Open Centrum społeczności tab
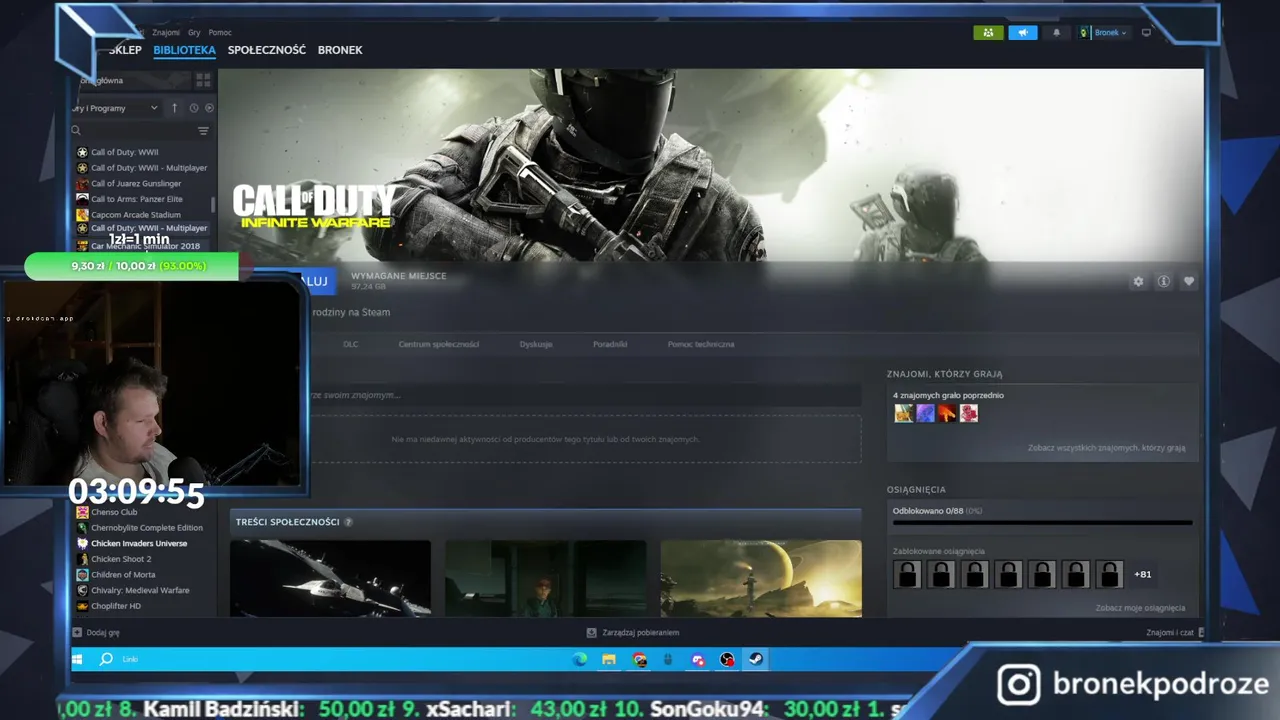 pos(439,344)
